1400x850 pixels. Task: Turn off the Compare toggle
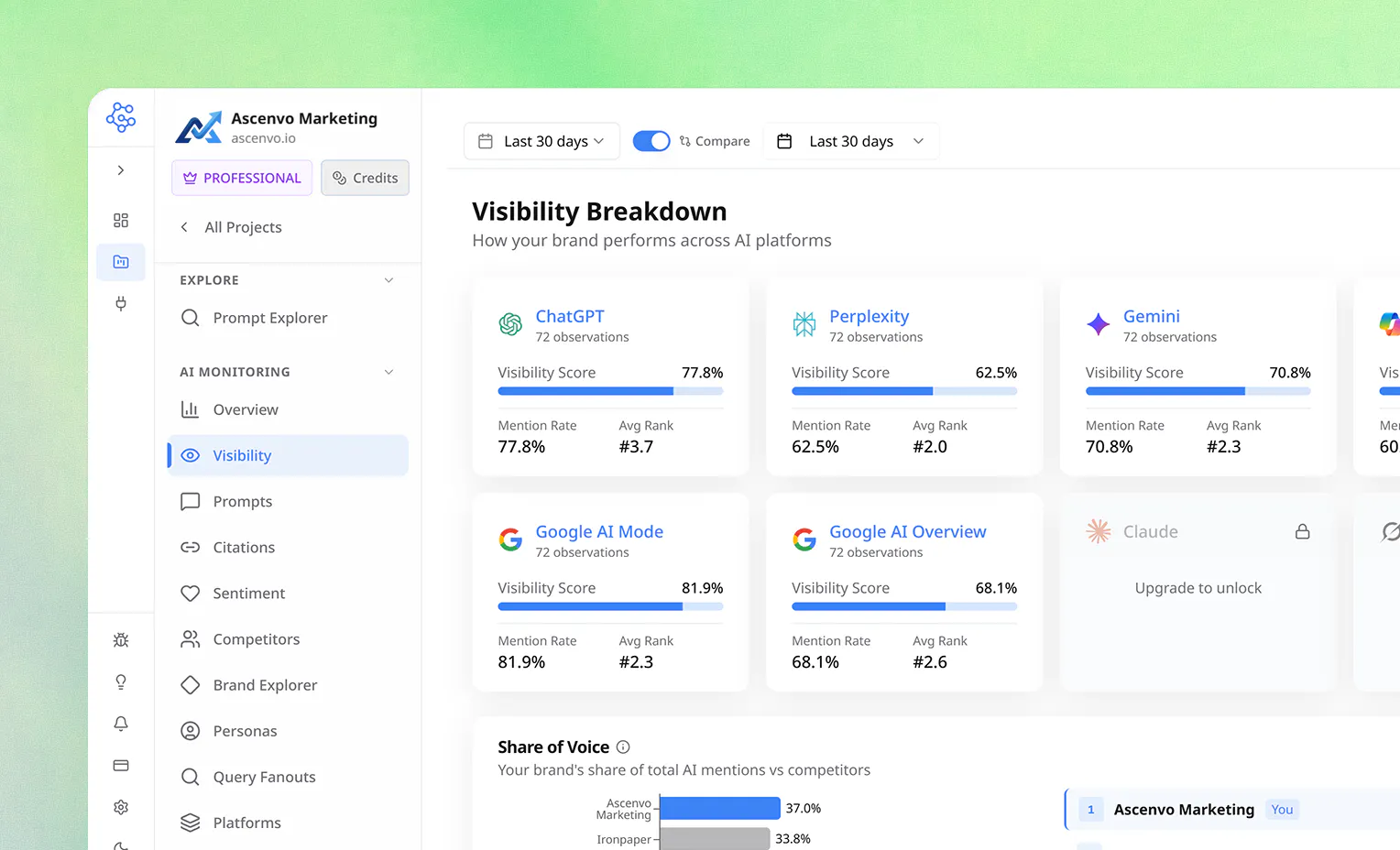click(x=651, y=141)
